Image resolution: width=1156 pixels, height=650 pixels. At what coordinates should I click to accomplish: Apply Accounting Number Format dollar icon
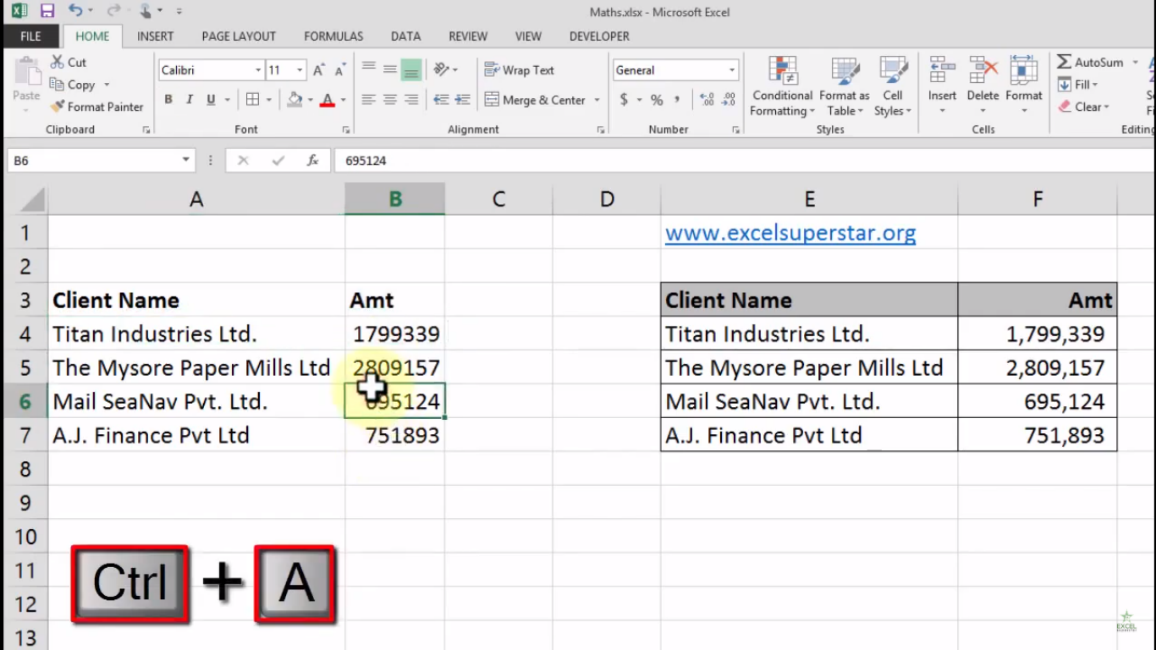624,99
